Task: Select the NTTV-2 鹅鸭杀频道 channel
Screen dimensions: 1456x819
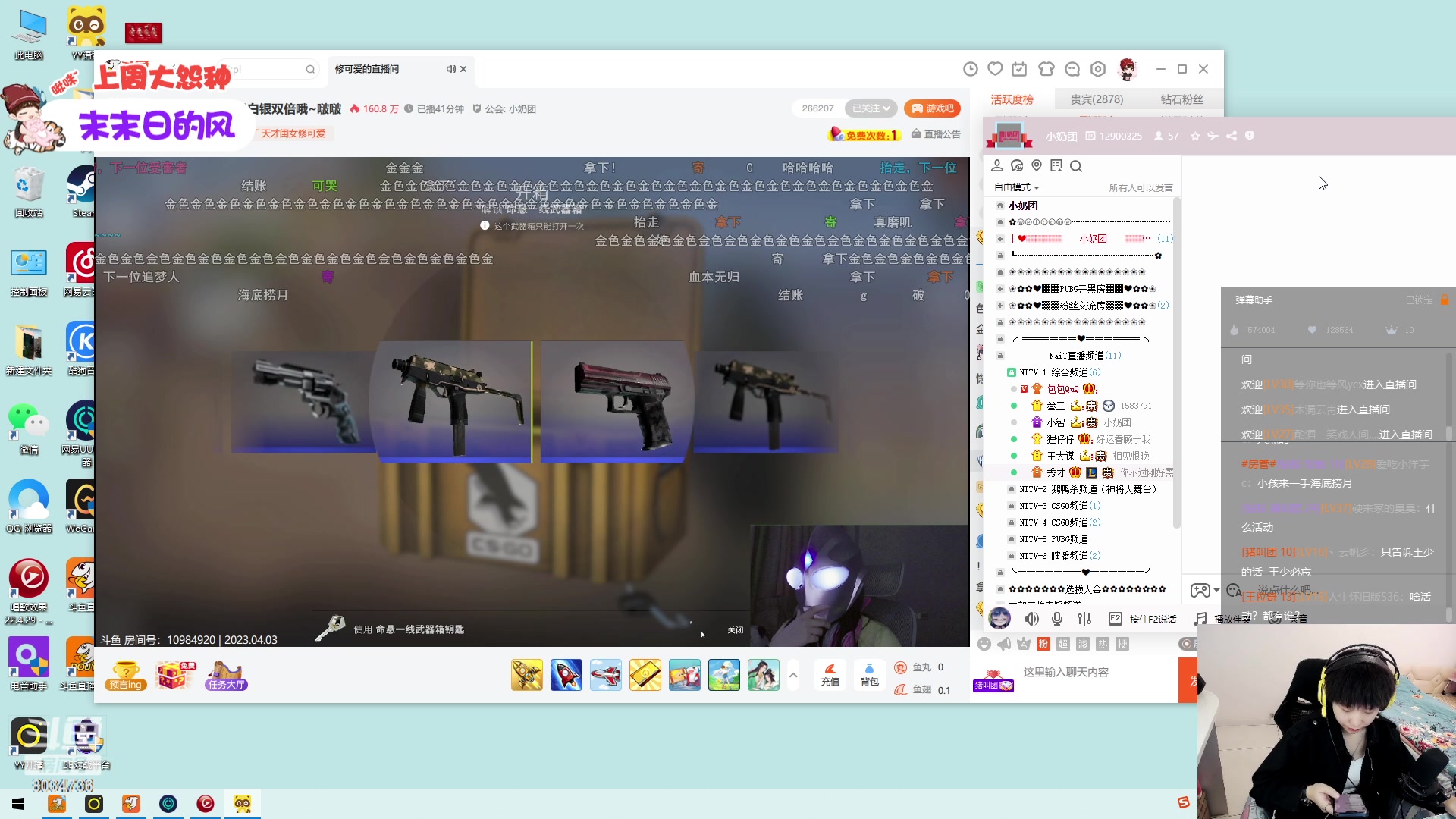Action: 1083,489
